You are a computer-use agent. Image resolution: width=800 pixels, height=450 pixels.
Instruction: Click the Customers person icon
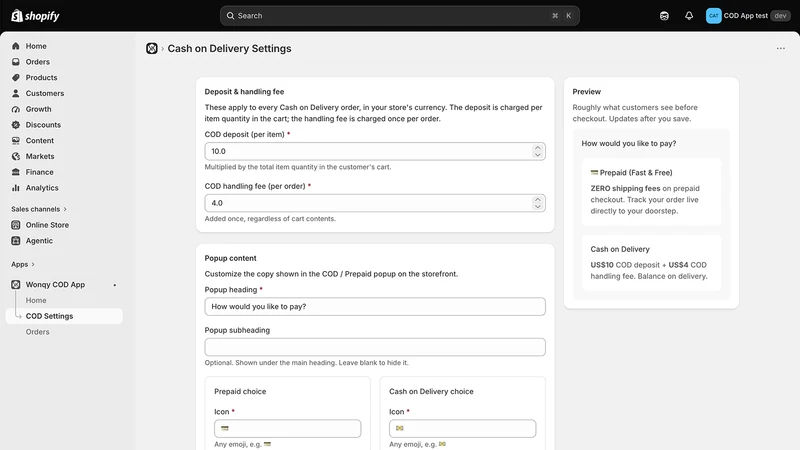point(16,93)
